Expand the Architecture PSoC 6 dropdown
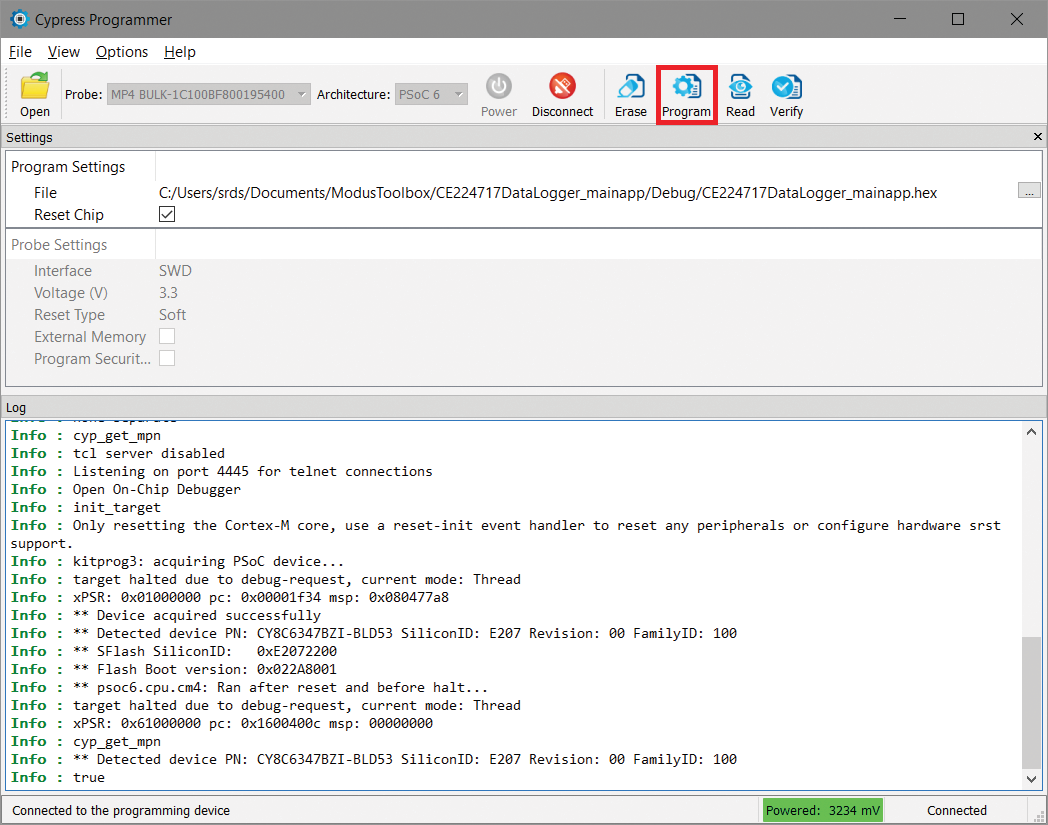Screen dimensions: 1048x825 click(431, 95)
